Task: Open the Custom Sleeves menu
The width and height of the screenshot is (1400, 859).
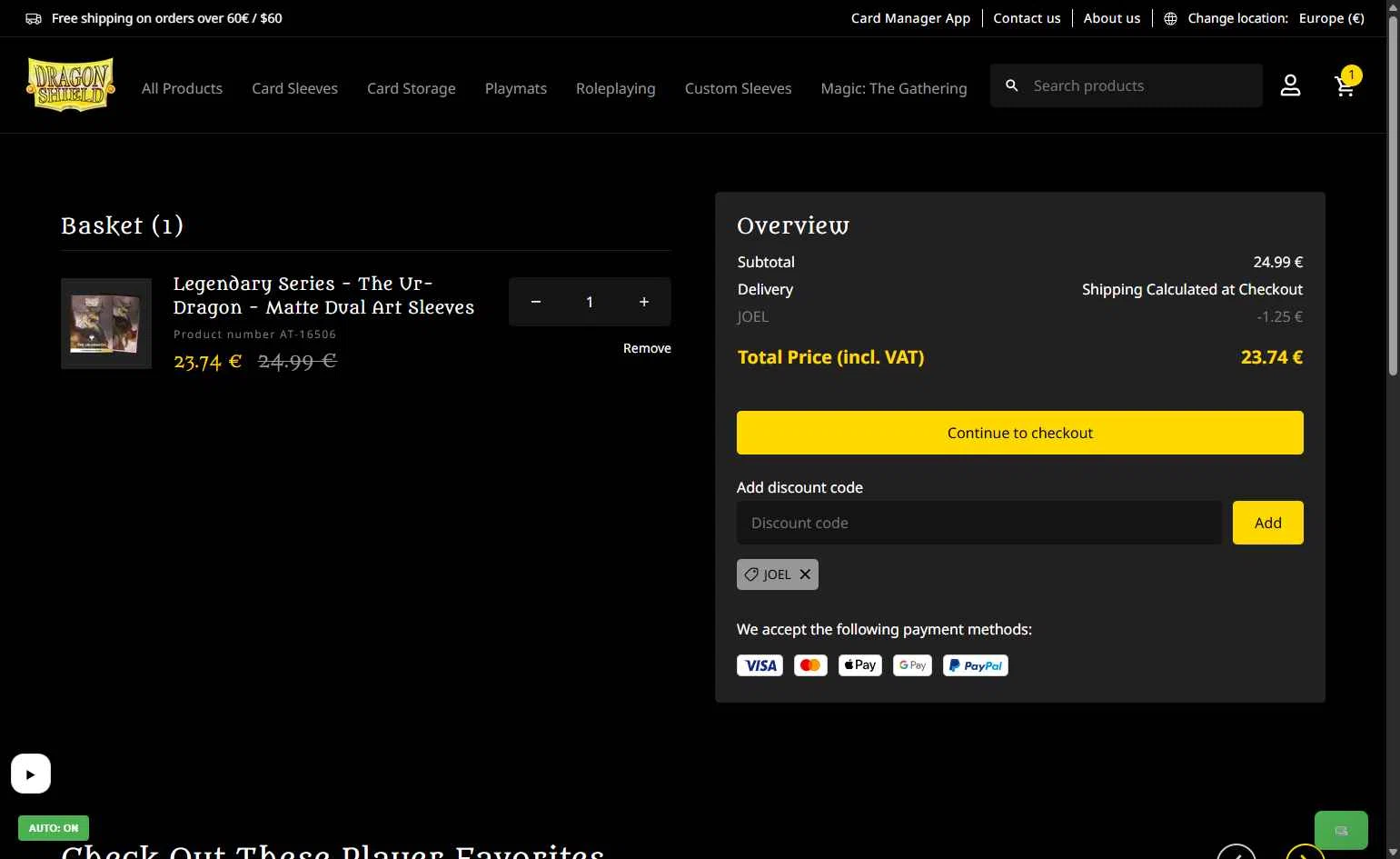Action: pos(738,88)
